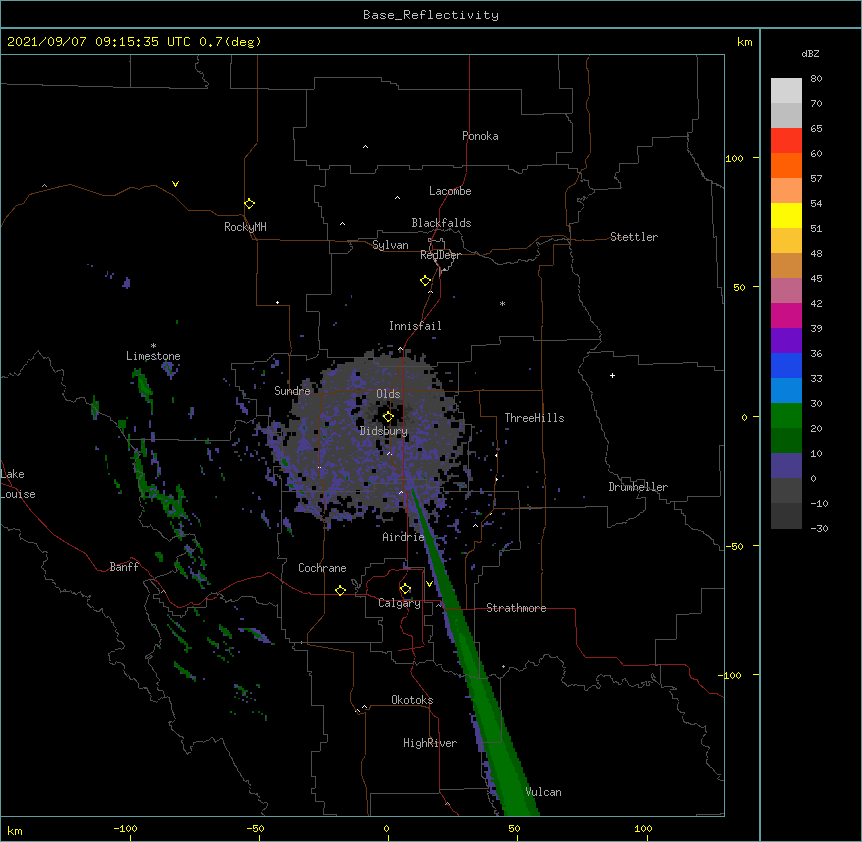This screenshot has height=842, width=862.
Task: Select the Airdrie label
Action: tap(404, 537)
